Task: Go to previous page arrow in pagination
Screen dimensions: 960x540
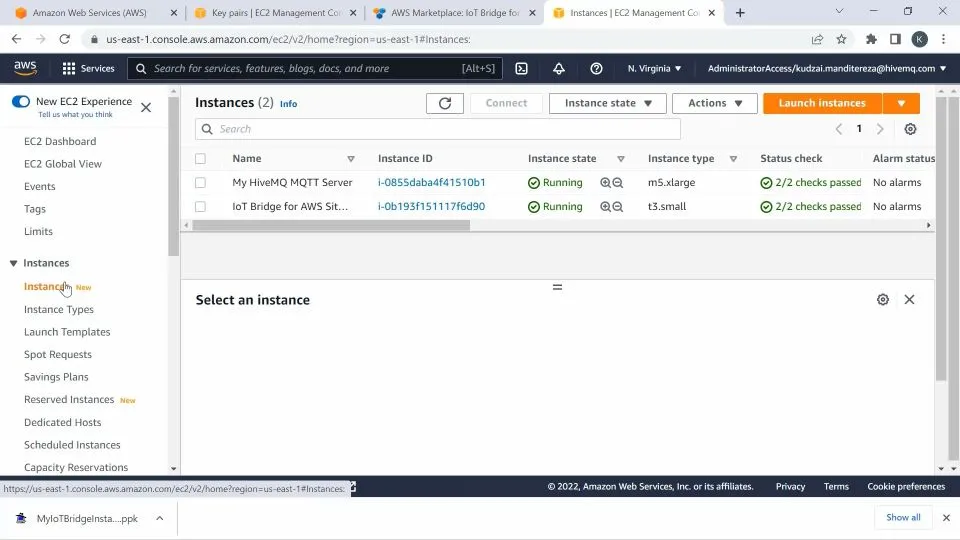Action: [839, 129]
